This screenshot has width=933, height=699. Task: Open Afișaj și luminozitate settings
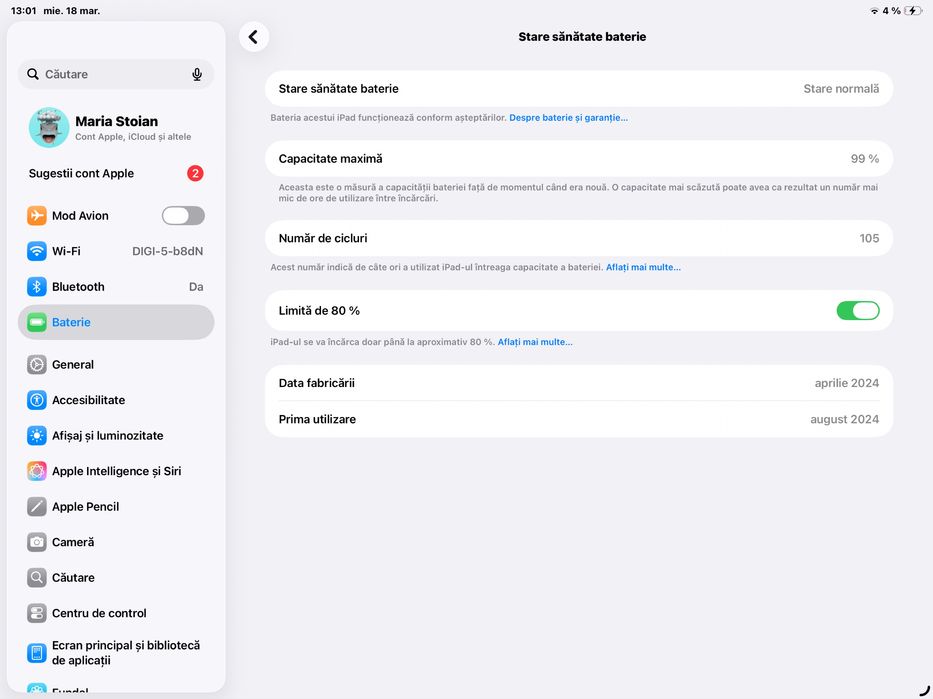click(x=116, y=435)
